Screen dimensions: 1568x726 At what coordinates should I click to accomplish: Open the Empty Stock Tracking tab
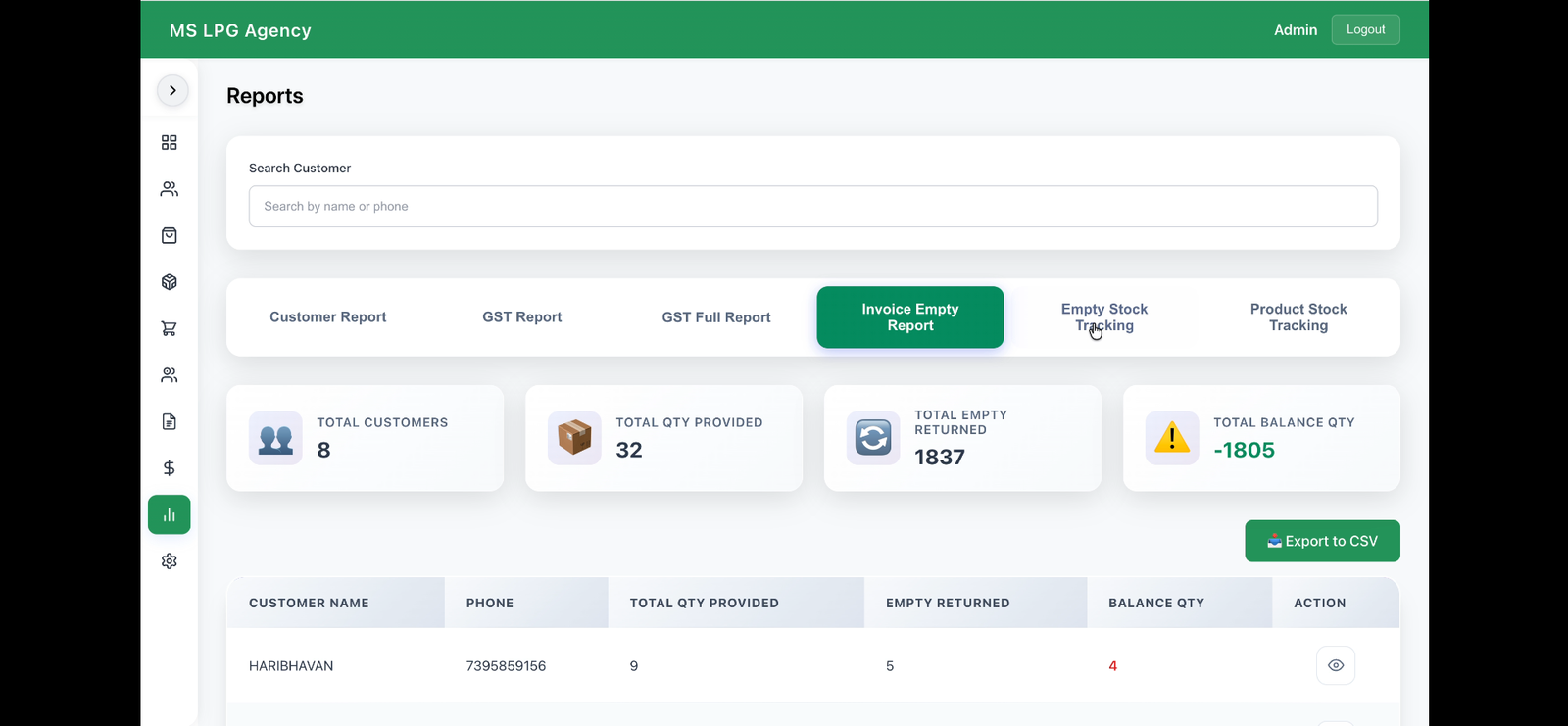(x=1104, y=317)
